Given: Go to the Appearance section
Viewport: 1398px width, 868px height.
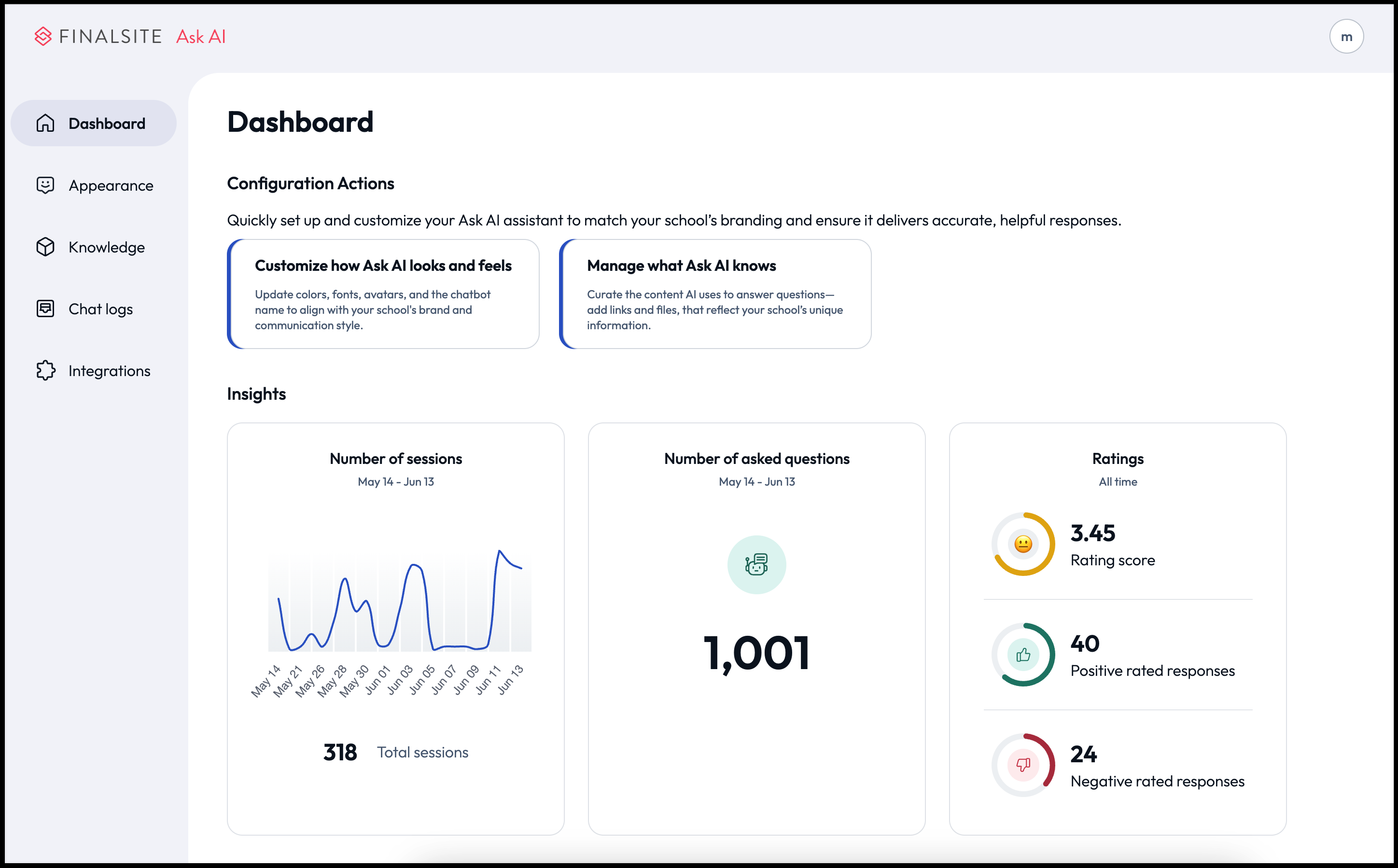Looking at the screenshot, I should point(94,185).
